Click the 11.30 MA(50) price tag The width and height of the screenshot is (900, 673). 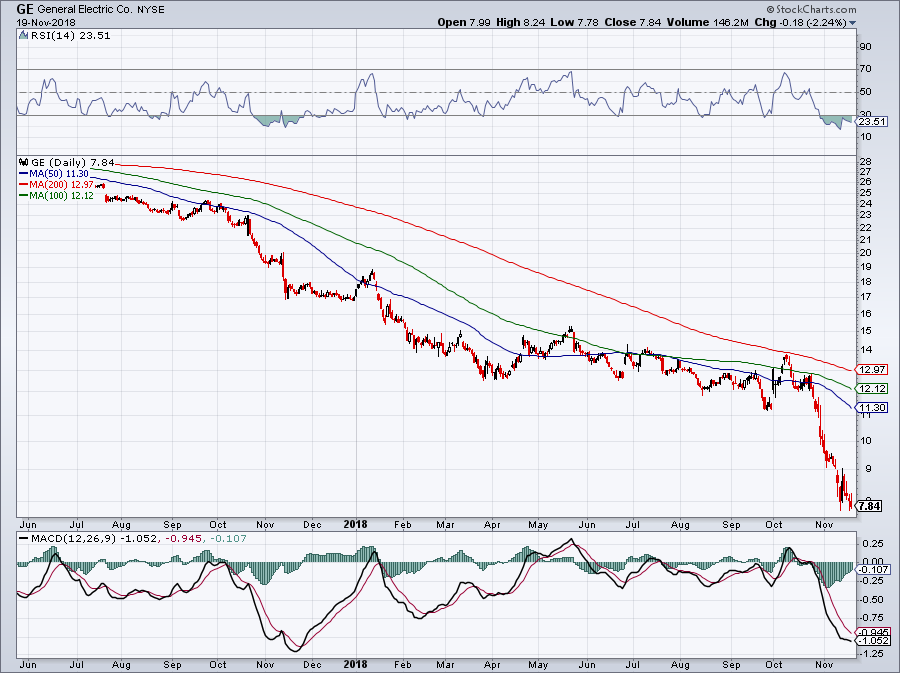tap(868, 408)
